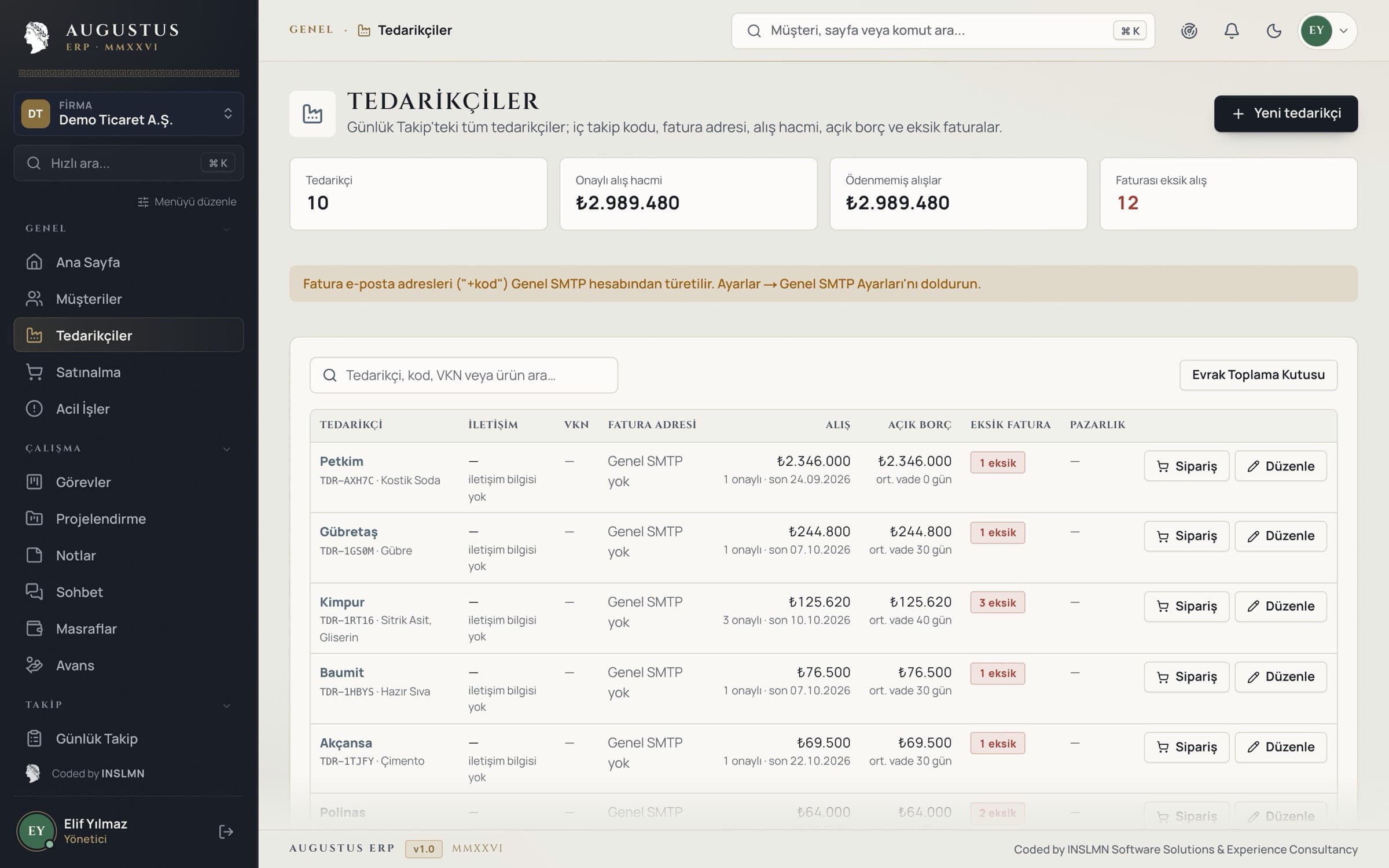Open Günlük Takip in sidebar
Viewport: 1389px width, 868px height.
[128, 738]
